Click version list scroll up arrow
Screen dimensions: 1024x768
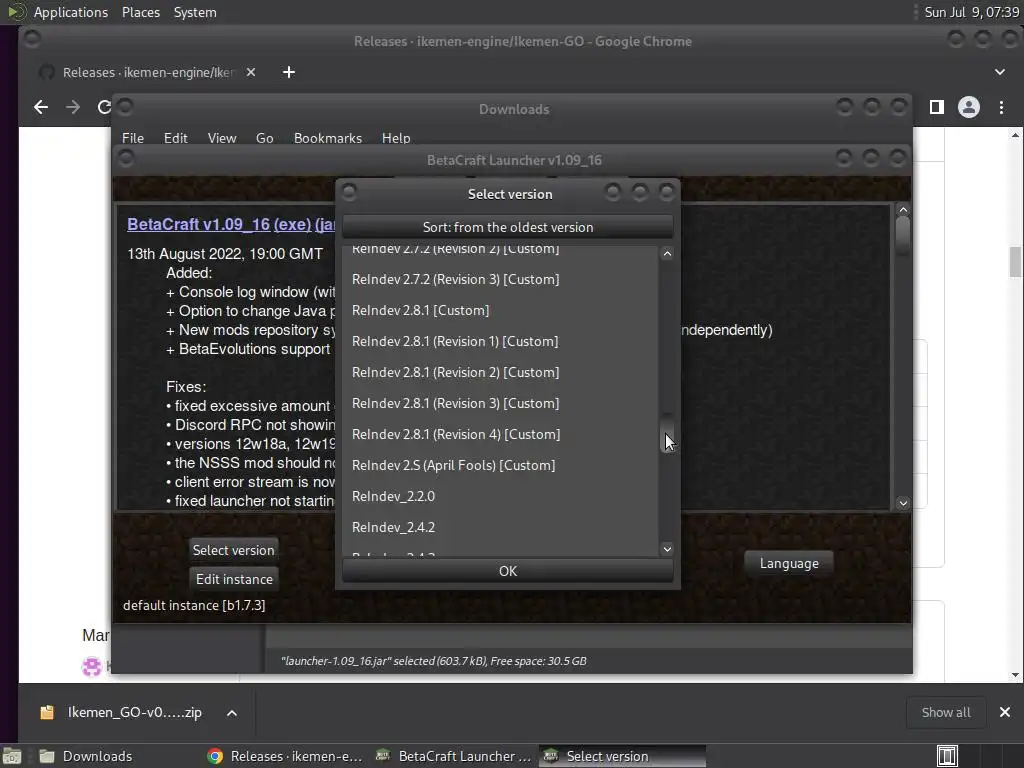[x=667, y=254]
